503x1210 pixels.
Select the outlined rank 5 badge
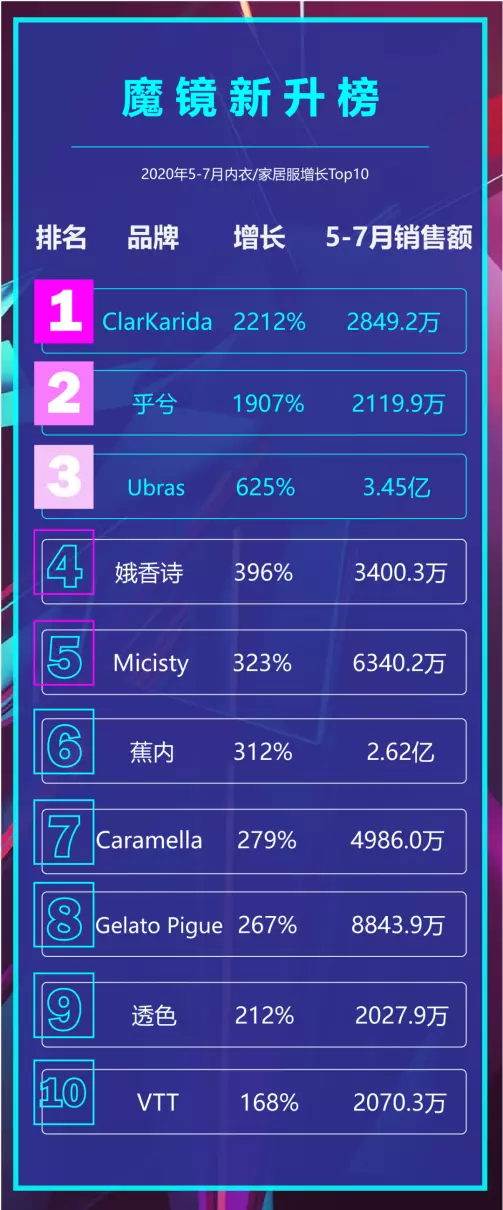pyautogui.click(x=64, y=653)
